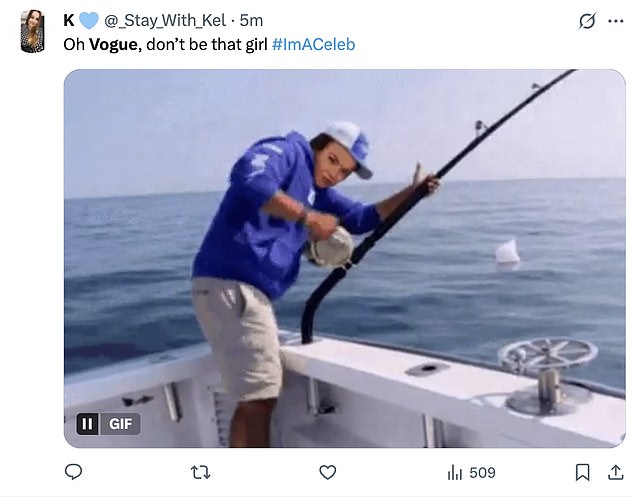Click the GIF label badge

coord(120,424)
